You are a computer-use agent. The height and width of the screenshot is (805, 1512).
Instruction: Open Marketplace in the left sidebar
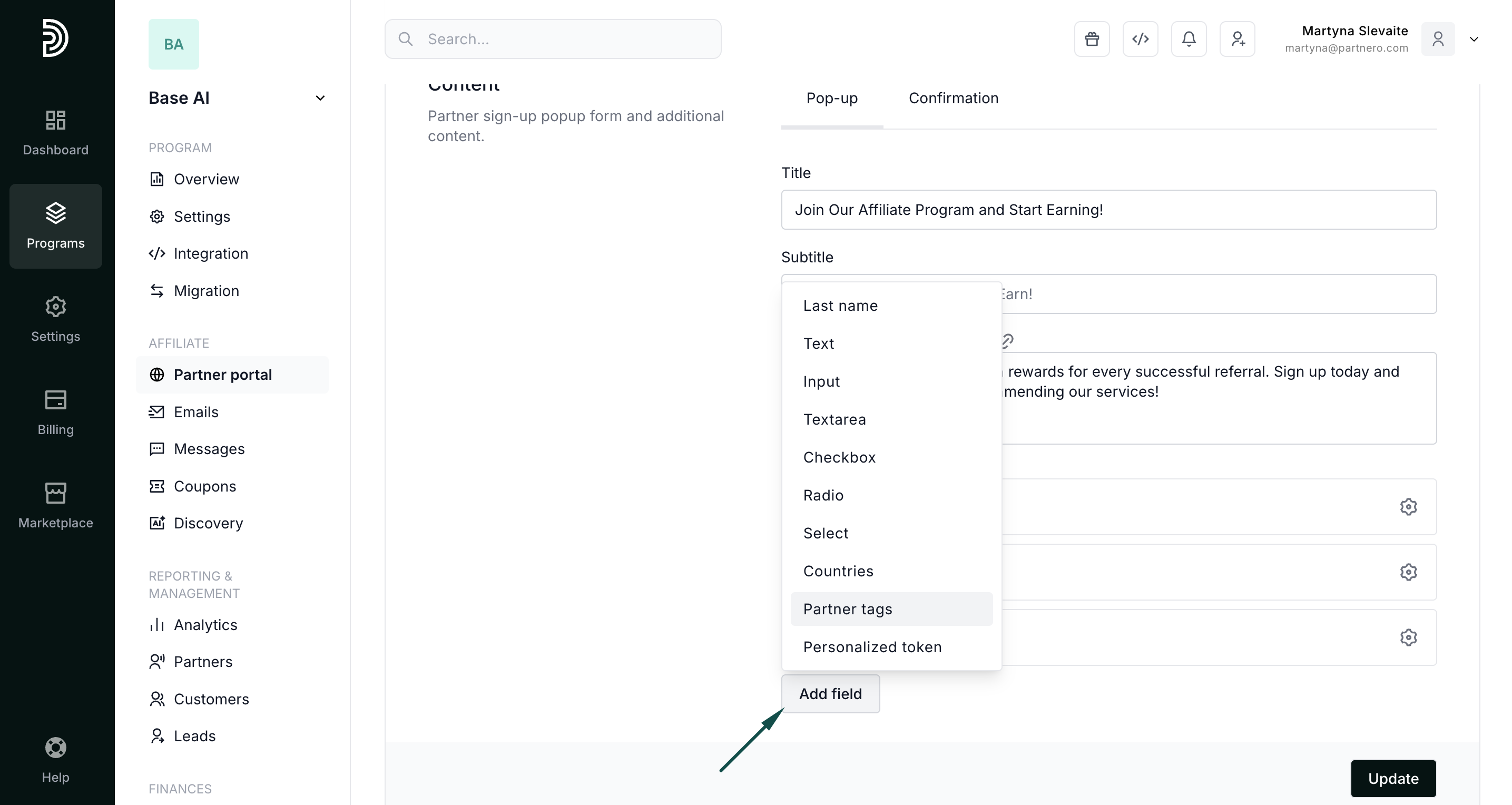tap(56, 506)
